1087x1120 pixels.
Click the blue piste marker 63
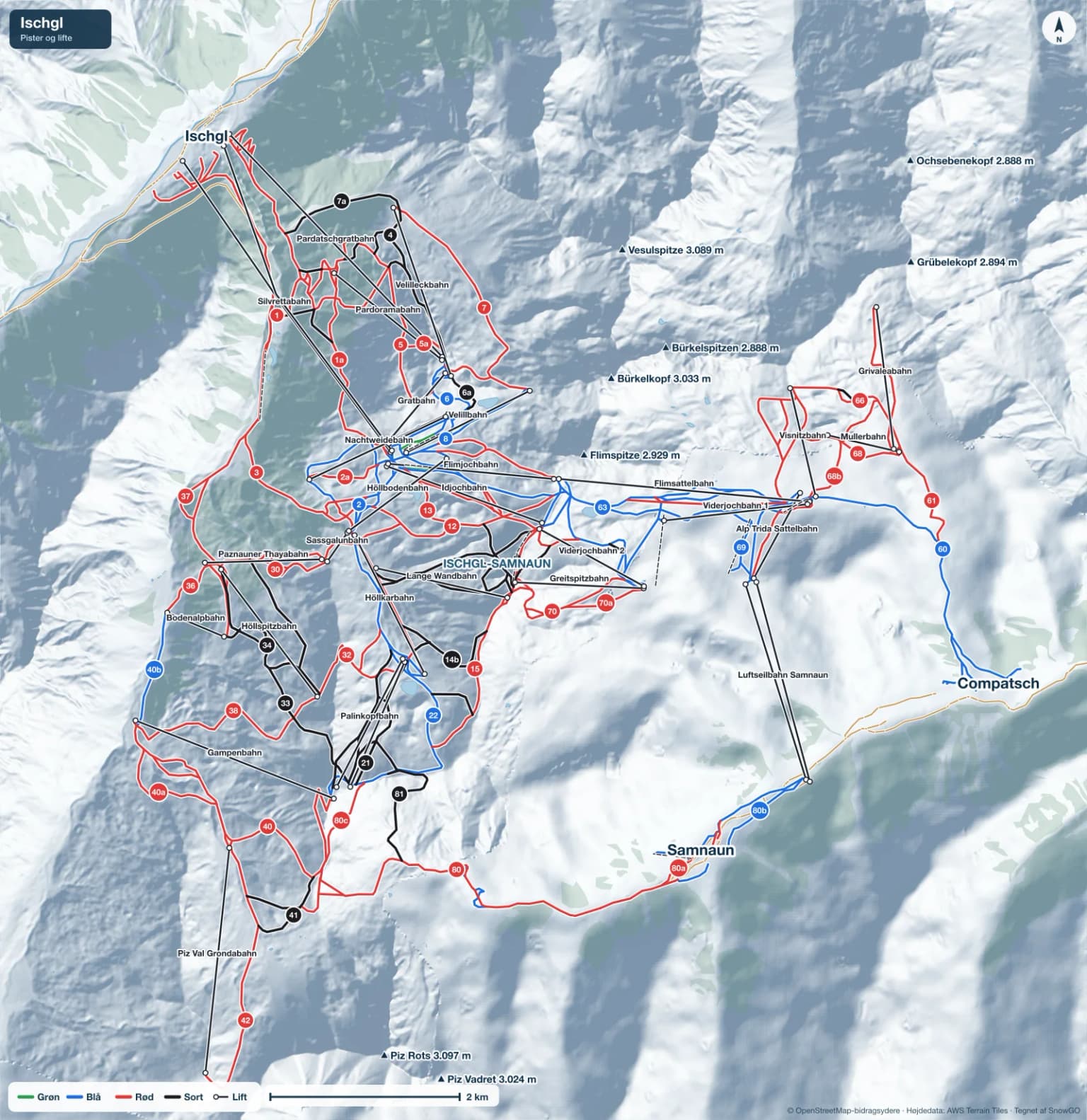602,507
